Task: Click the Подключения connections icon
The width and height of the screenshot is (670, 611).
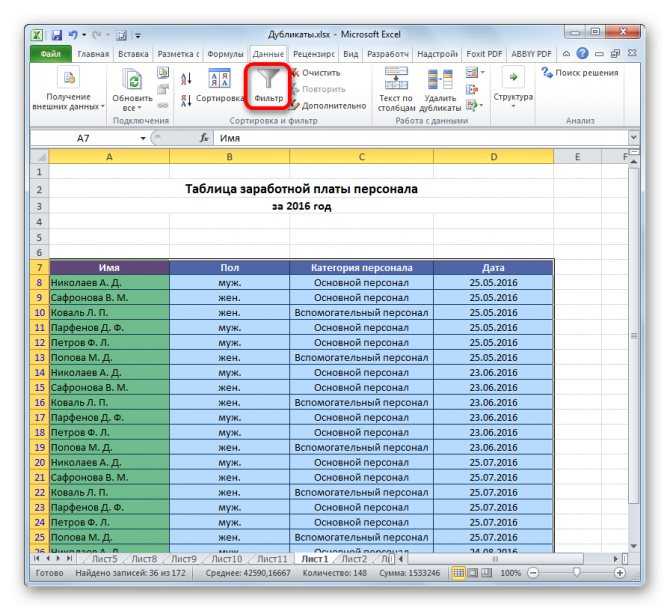Action: pyautogui.click(x=163, y=73)
